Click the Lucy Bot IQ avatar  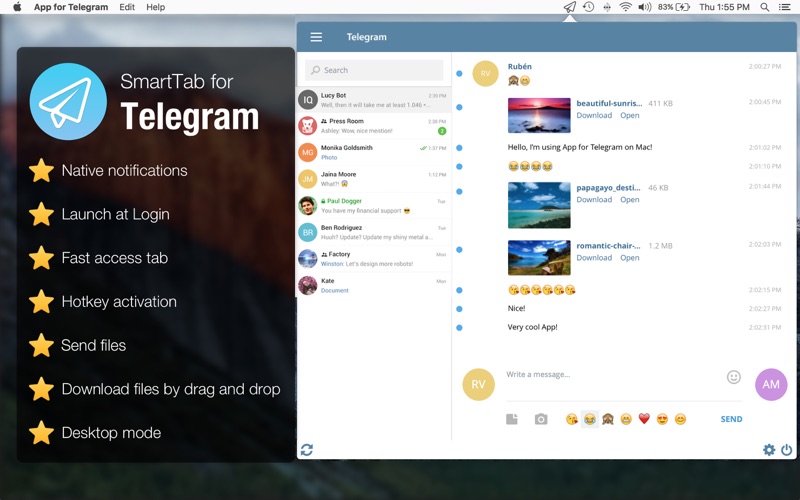(x=308, y=100)
